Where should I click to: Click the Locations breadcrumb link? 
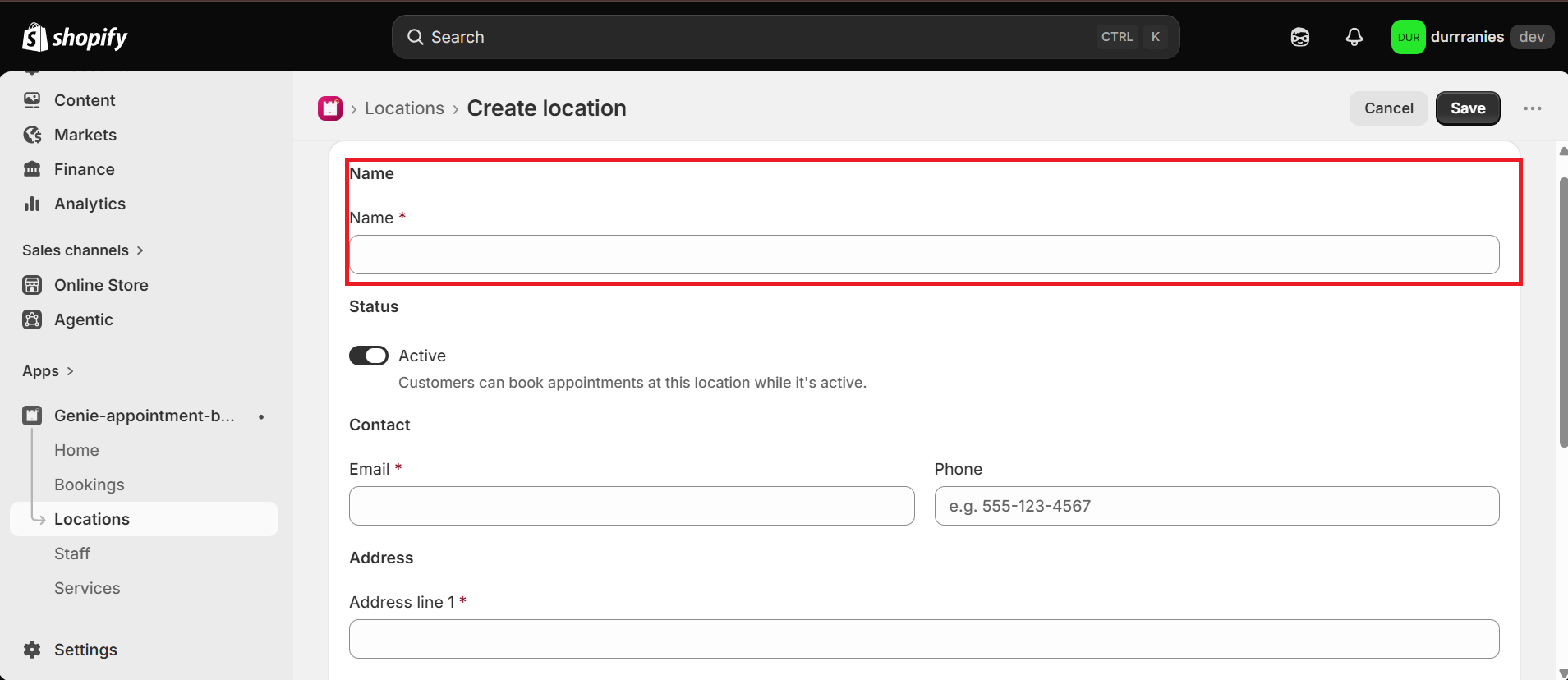tap(404, 108)
